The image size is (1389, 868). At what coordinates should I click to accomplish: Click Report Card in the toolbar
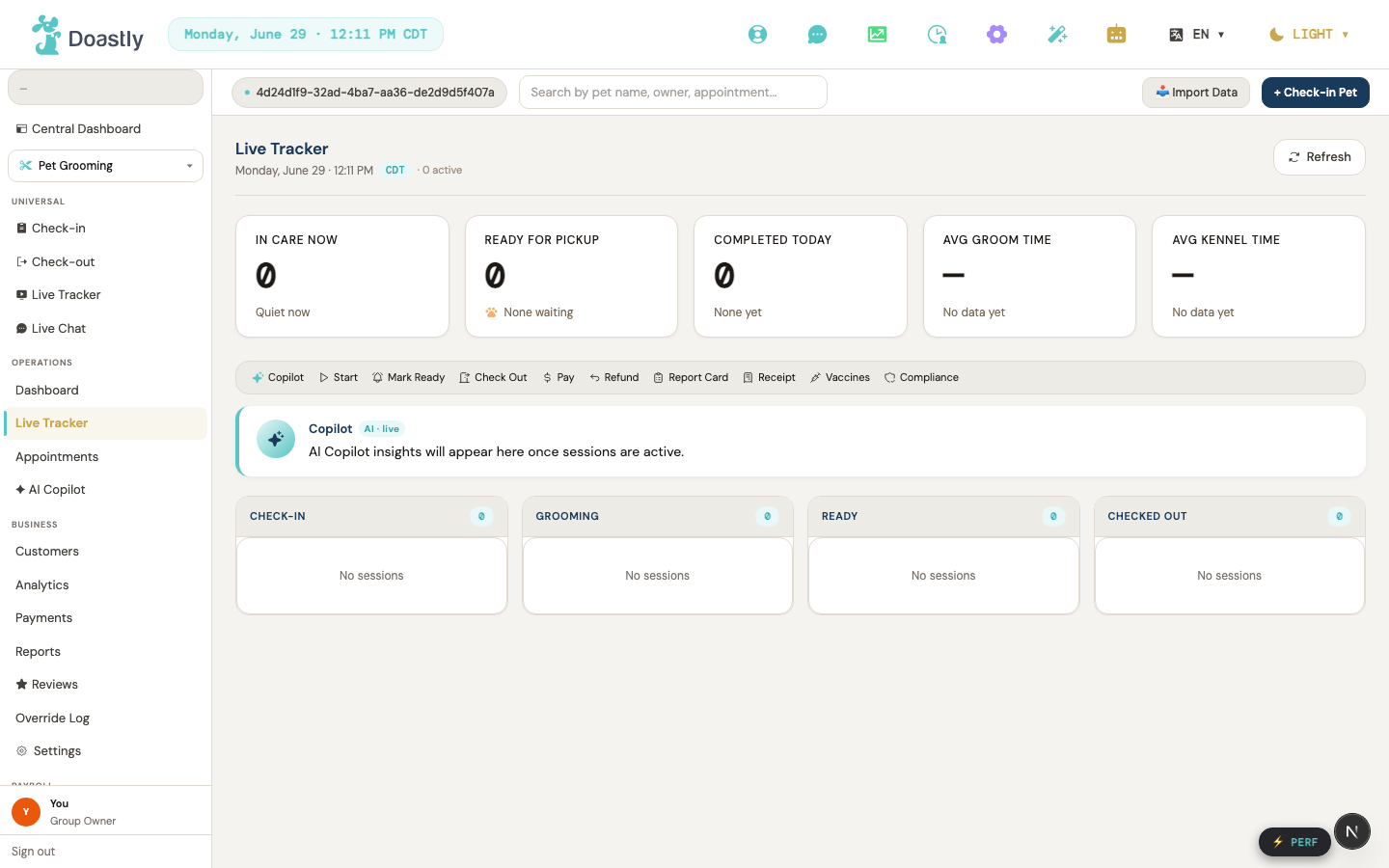click(691, 378)
